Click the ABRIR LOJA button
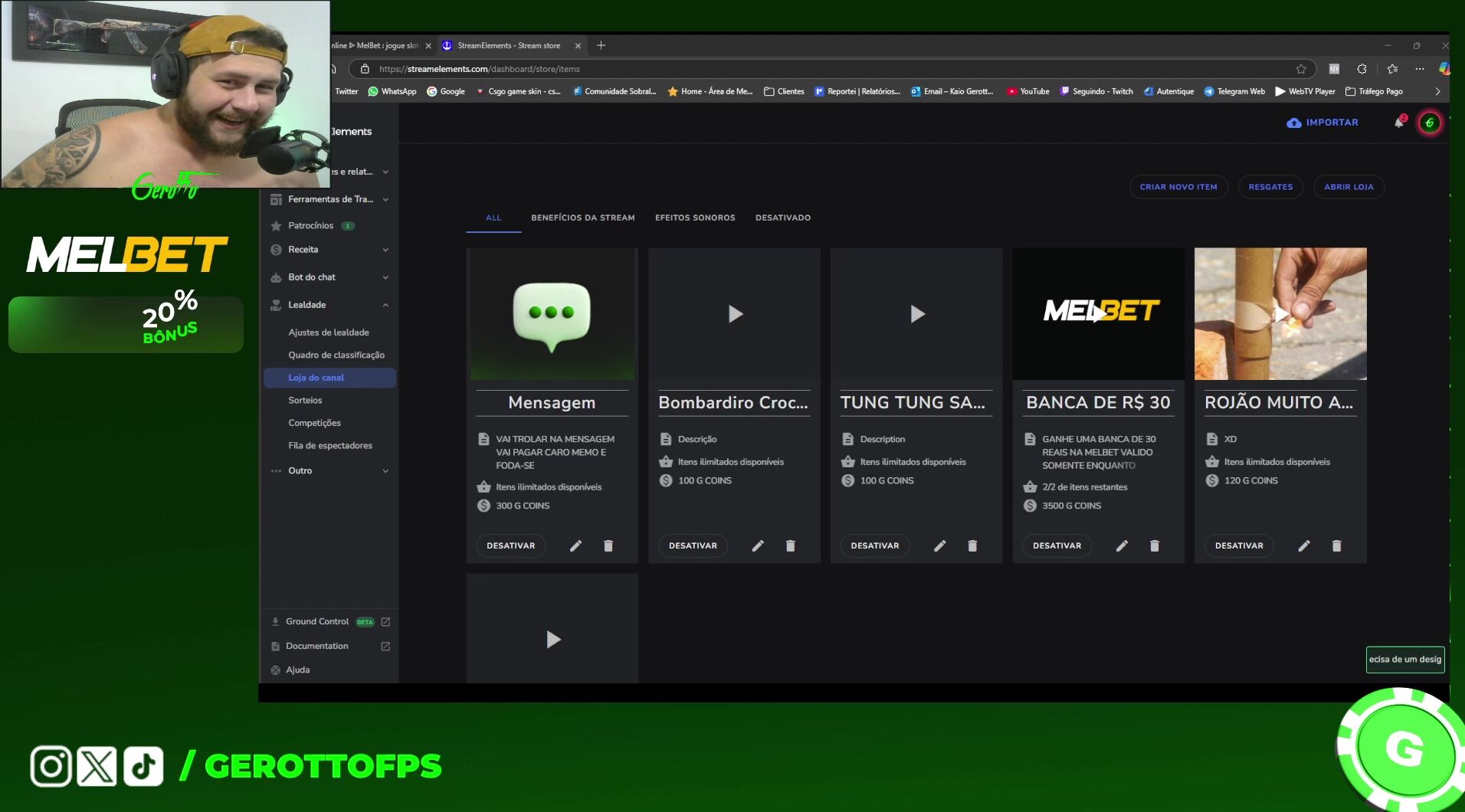 click(1349, 187)
